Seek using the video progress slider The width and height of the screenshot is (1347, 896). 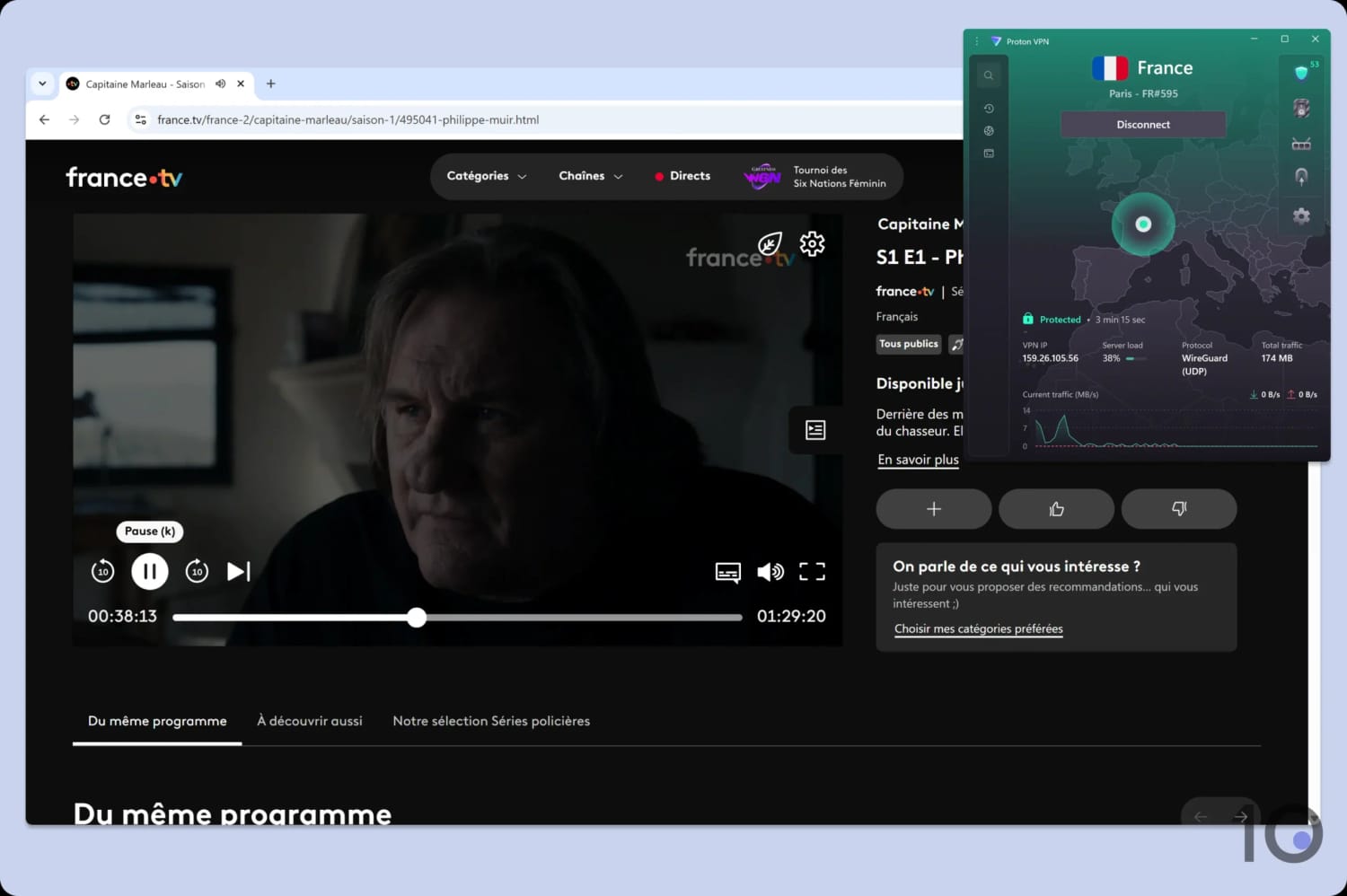(x=457, y=618)
